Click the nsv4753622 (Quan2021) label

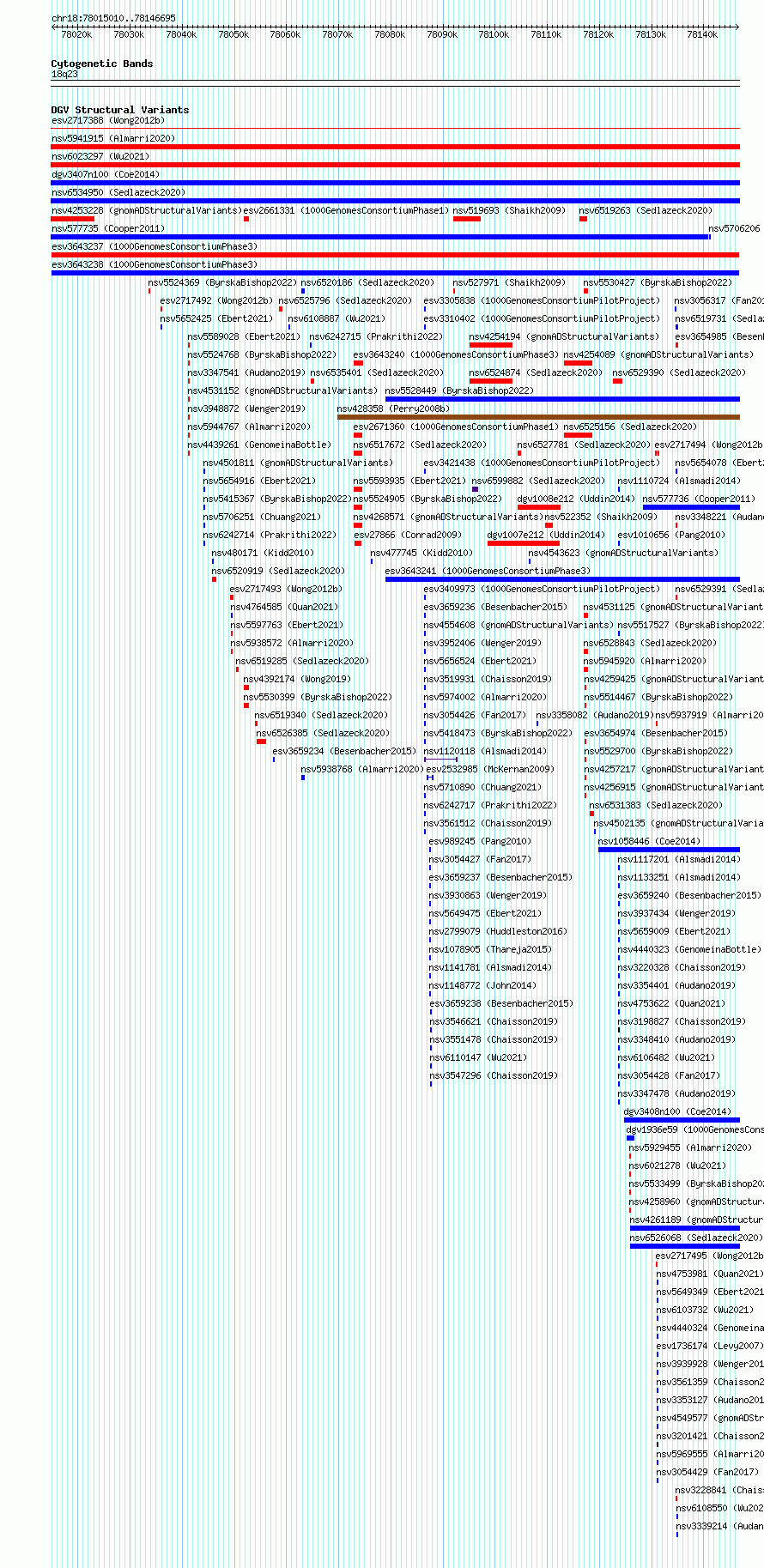[671, 1004]
